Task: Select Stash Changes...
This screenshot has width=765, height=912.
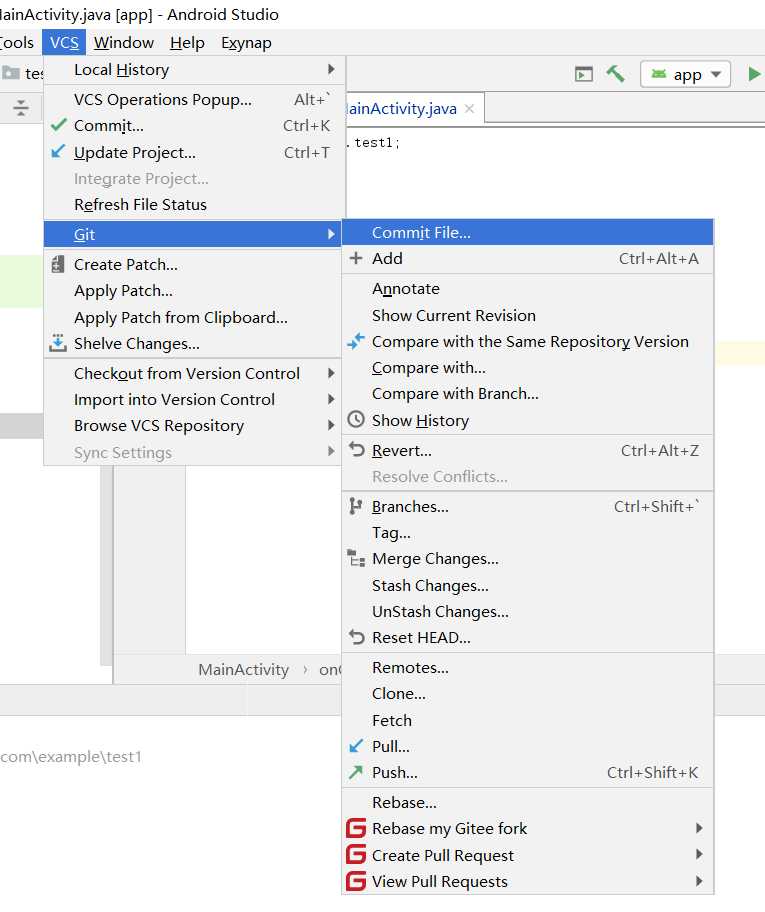Action: tap(527, 585)
